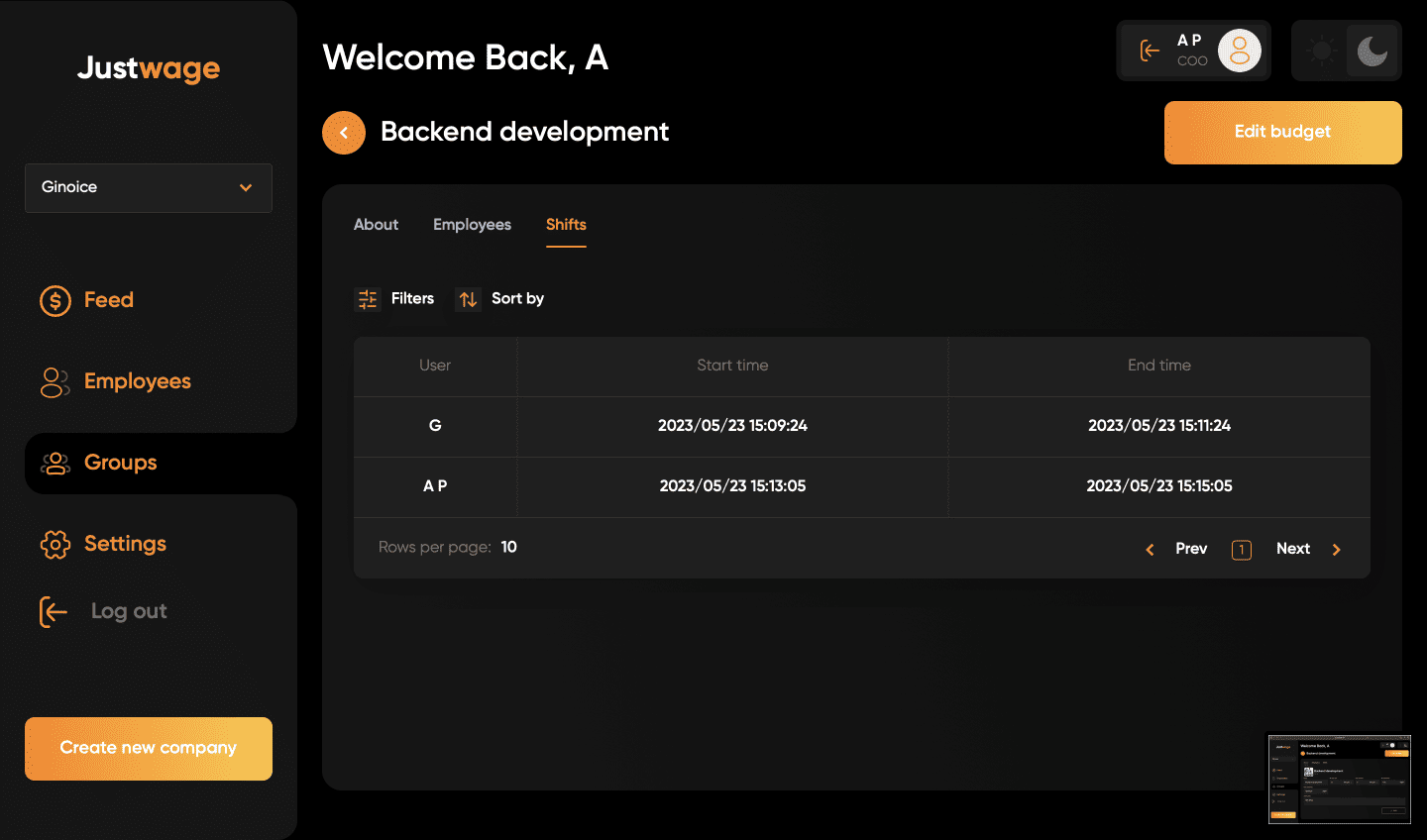Click end time 2023/05/23 15:15:05
The image size is (1427, 840).
pos(1159,486)
